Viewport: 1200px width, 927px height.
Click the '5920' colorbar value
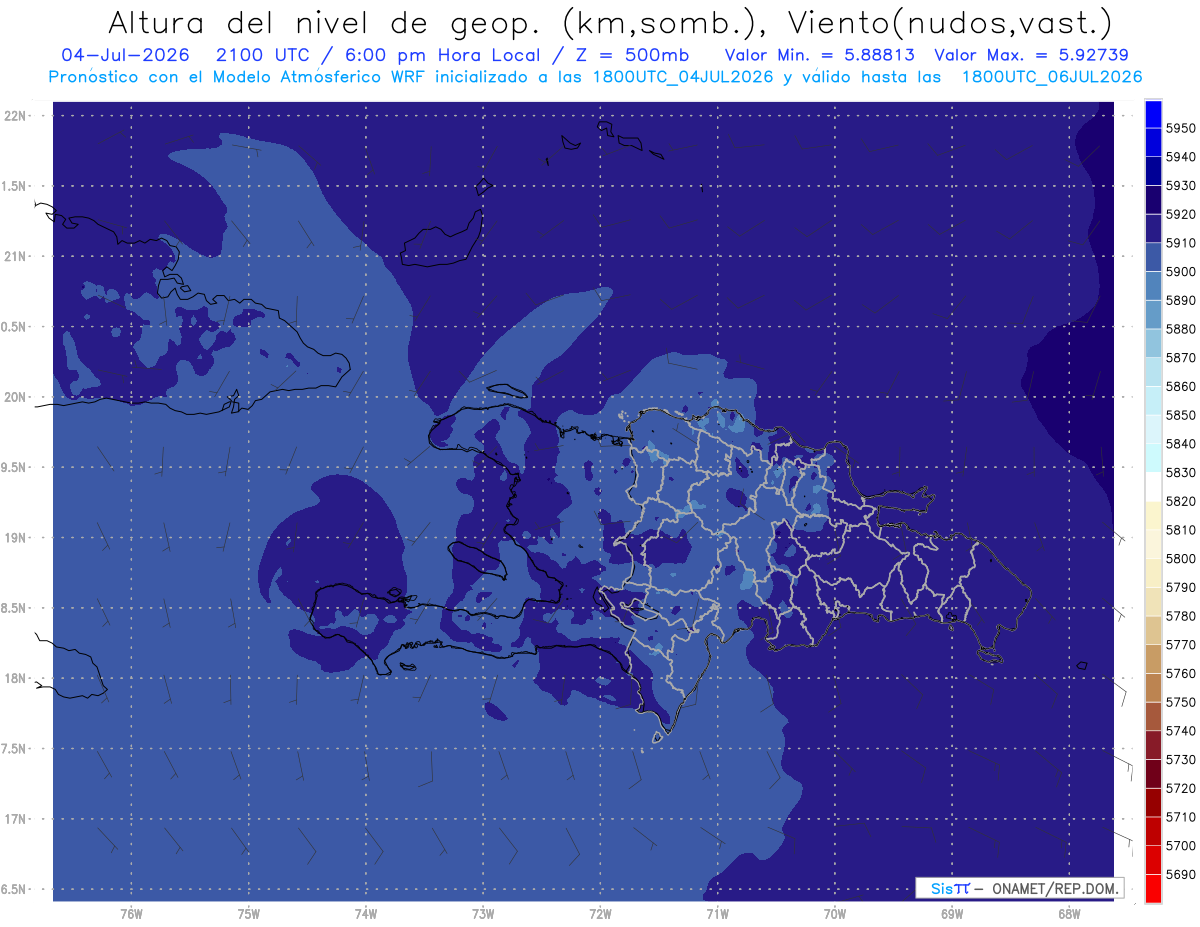coord(1180,214)
